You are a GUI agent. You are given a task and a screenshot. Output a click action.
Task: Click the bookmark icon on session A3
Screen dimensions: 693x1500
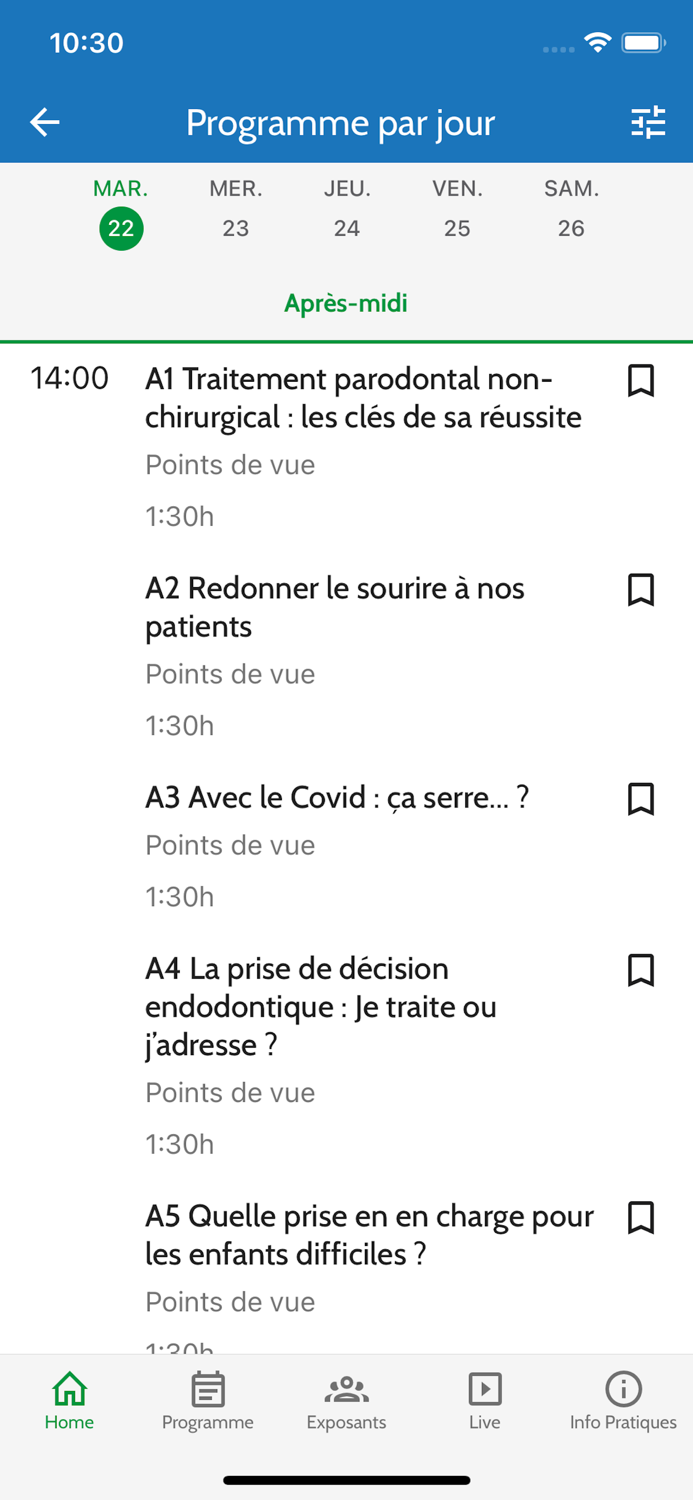coord(641,799)
